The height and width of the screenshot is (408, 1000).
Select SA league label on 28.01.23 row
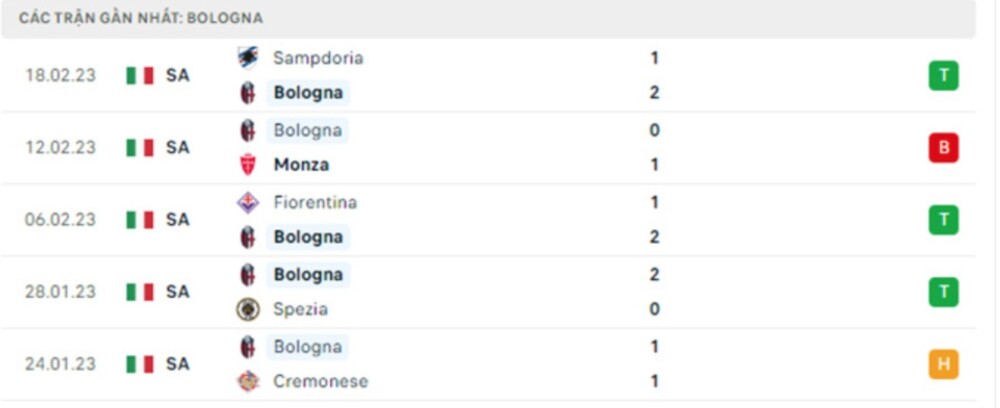tap(178, 291)
